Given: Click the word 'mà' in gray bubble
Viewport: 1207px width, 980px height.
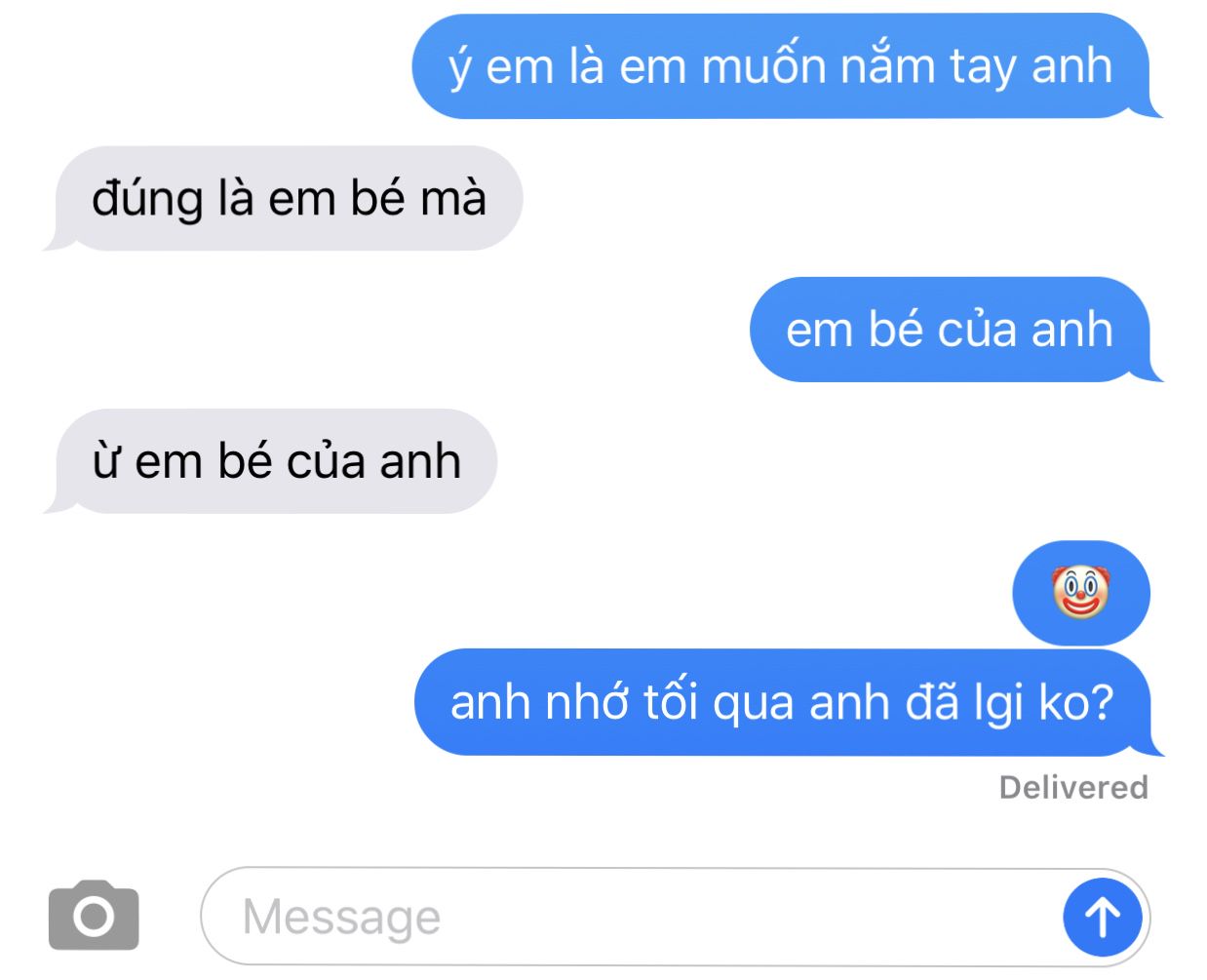Looking at the screenshot, I should point(452,199).
